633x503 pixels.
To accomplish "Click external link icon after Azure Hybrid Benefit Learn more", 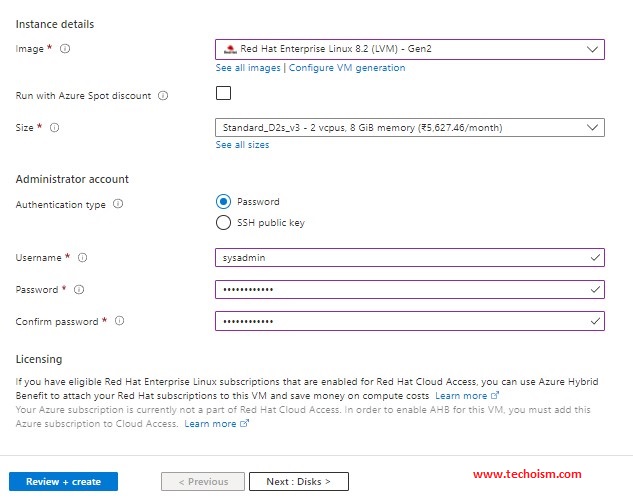I will click(495, 395).
